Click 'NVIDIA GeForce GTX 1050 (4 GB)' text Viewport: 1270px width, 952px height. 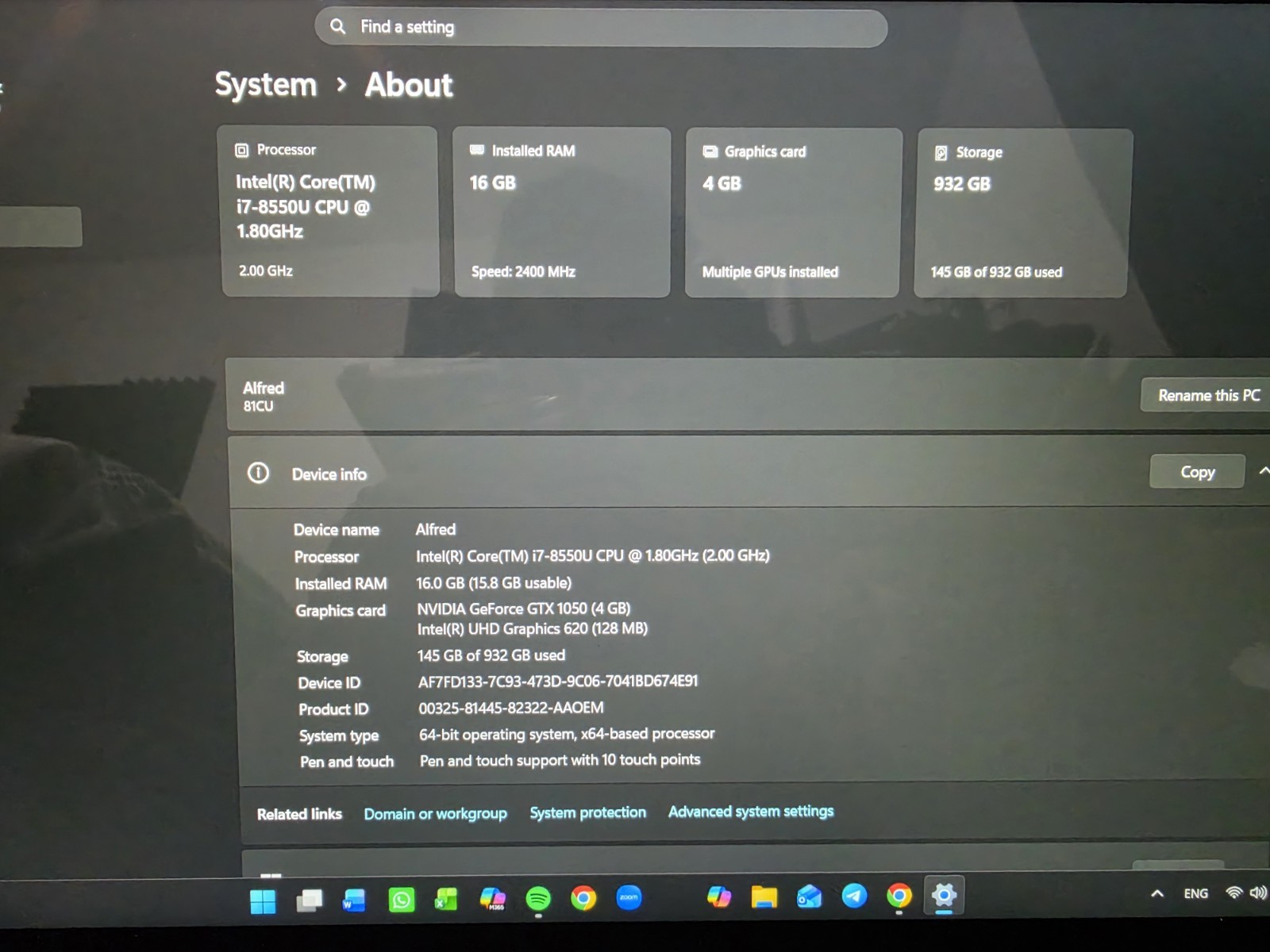524,608
